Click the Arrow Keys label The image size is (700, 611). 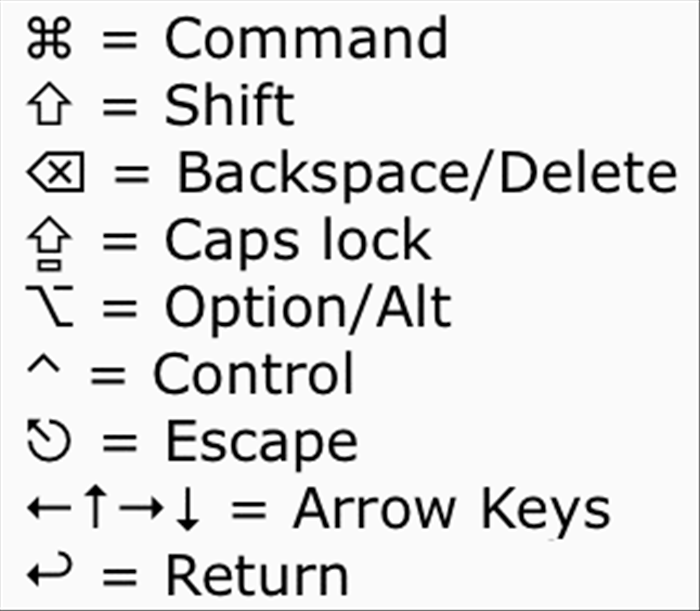452,511
